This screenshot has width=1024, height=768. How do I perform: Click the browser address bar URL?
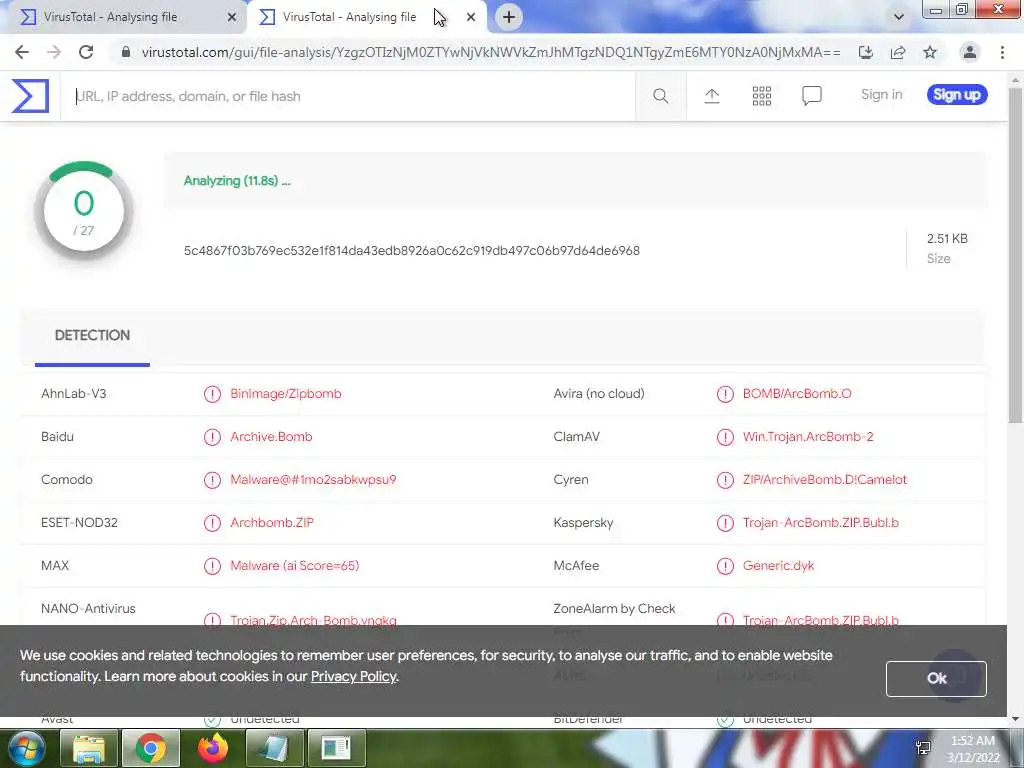tap(491, 52)
